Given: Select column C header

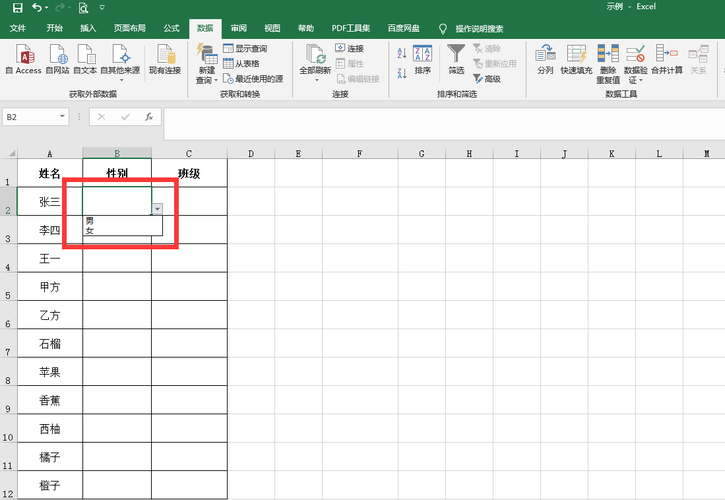Looking at the screenshot, I should point(189,153).
